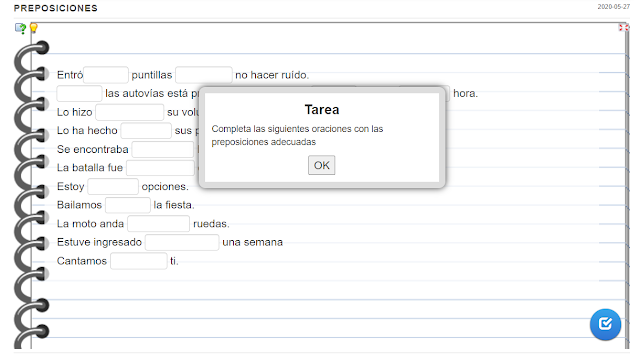Click the blank just before 'hora.'
Screen dimensions: 640x361
[x=424, y=94]
